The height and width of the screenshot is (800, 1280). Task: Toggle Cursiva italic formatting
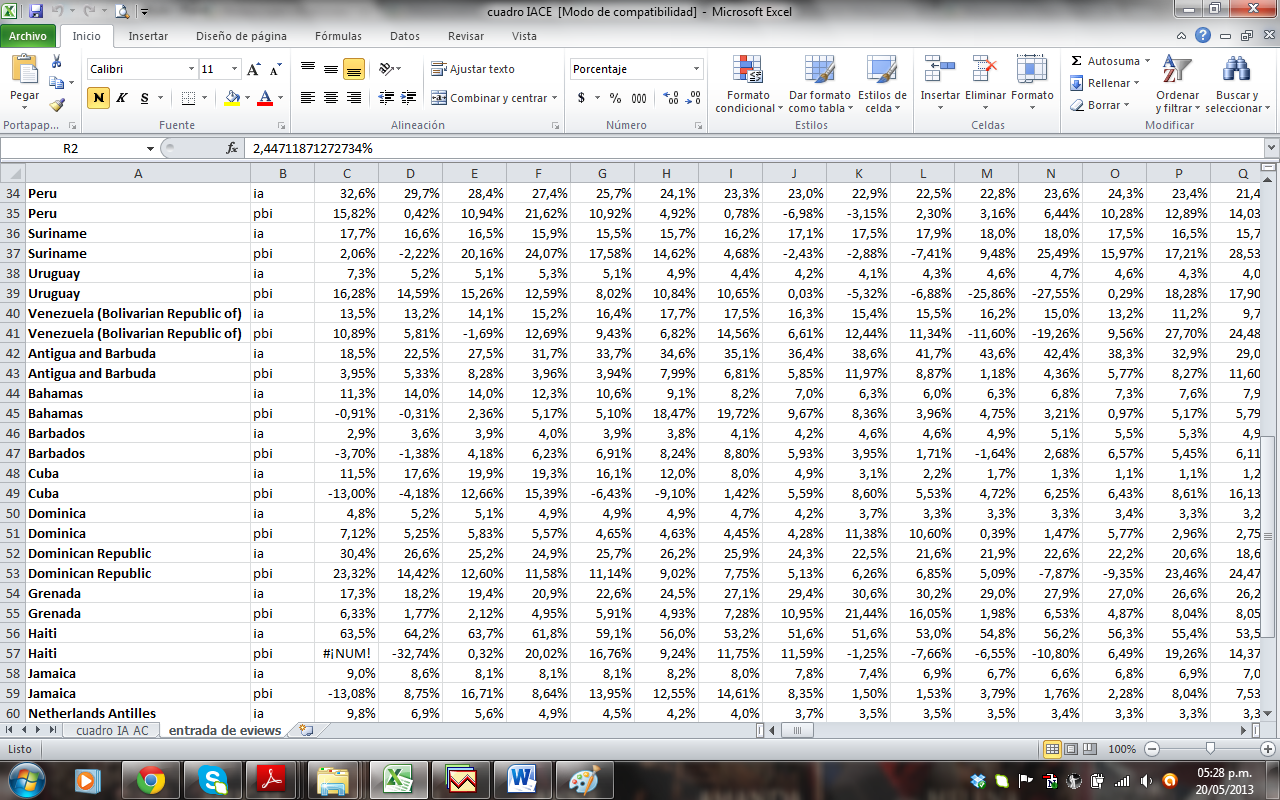(121, 98)
